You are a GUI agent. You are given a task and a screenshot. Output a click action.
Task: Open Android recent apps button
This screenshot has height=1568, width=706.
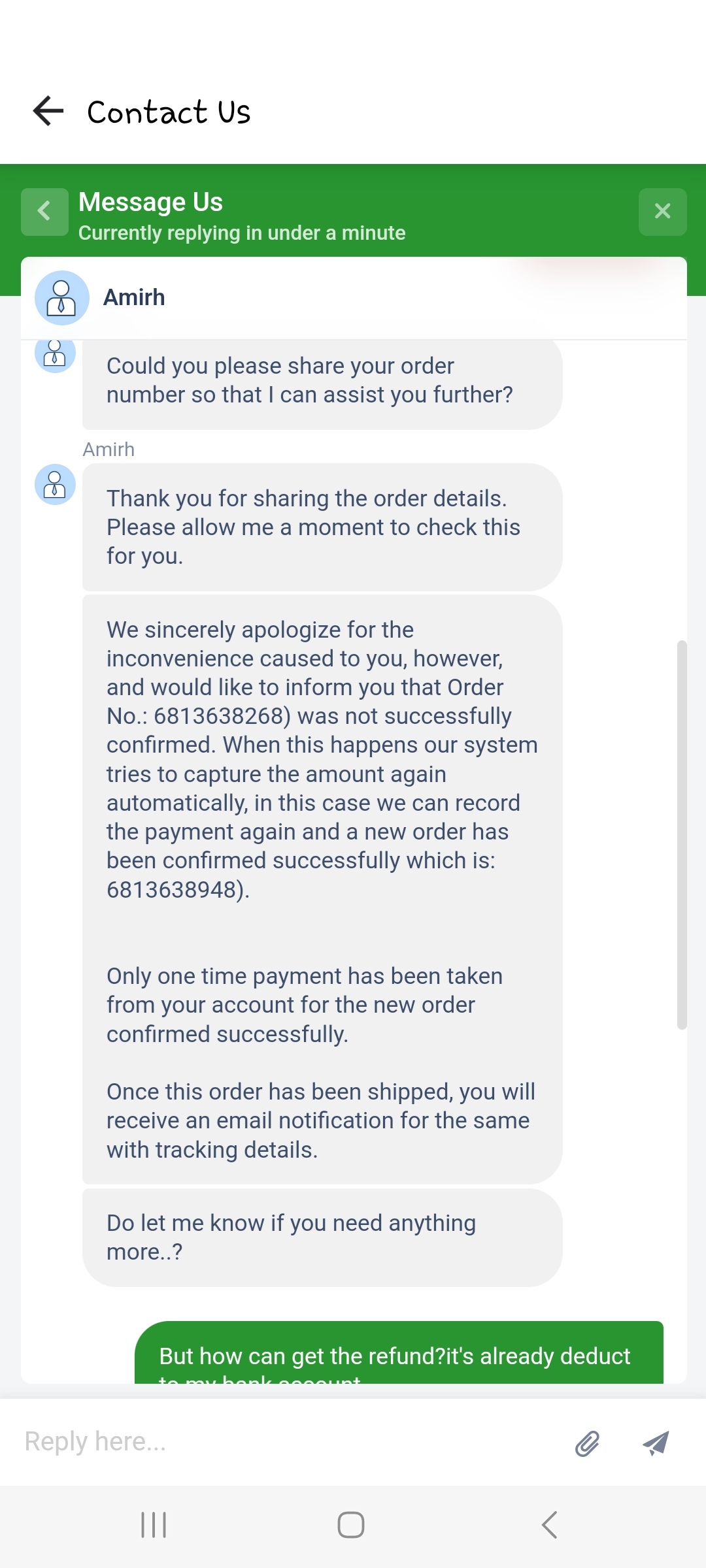(x=154, y=1525)
